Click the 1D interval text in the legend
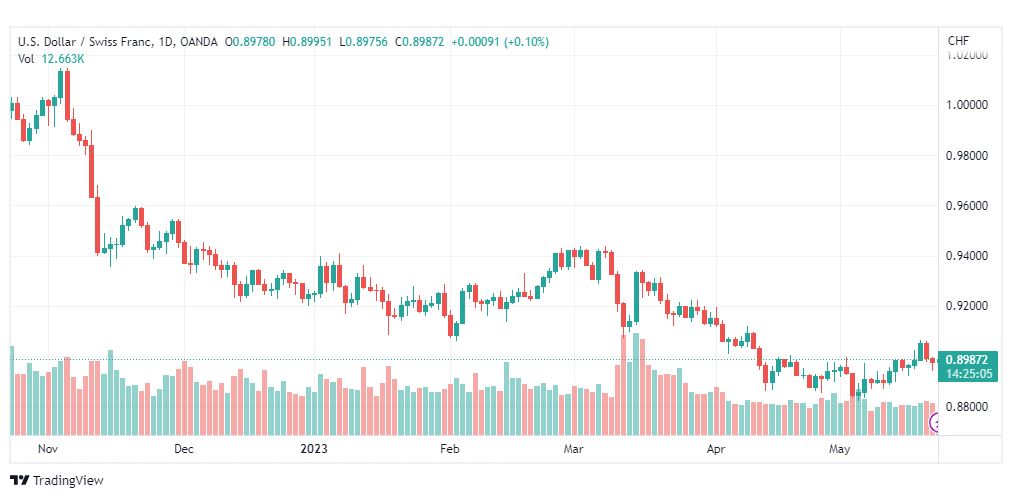1012x498 pixels. [x=167, y=42]
